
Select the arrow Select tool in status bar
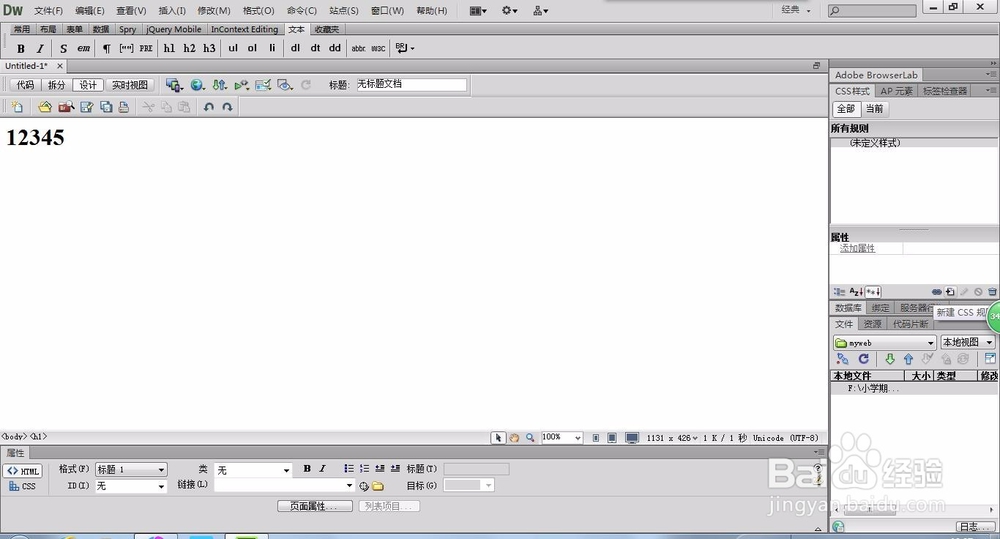(x=498, y=438)
